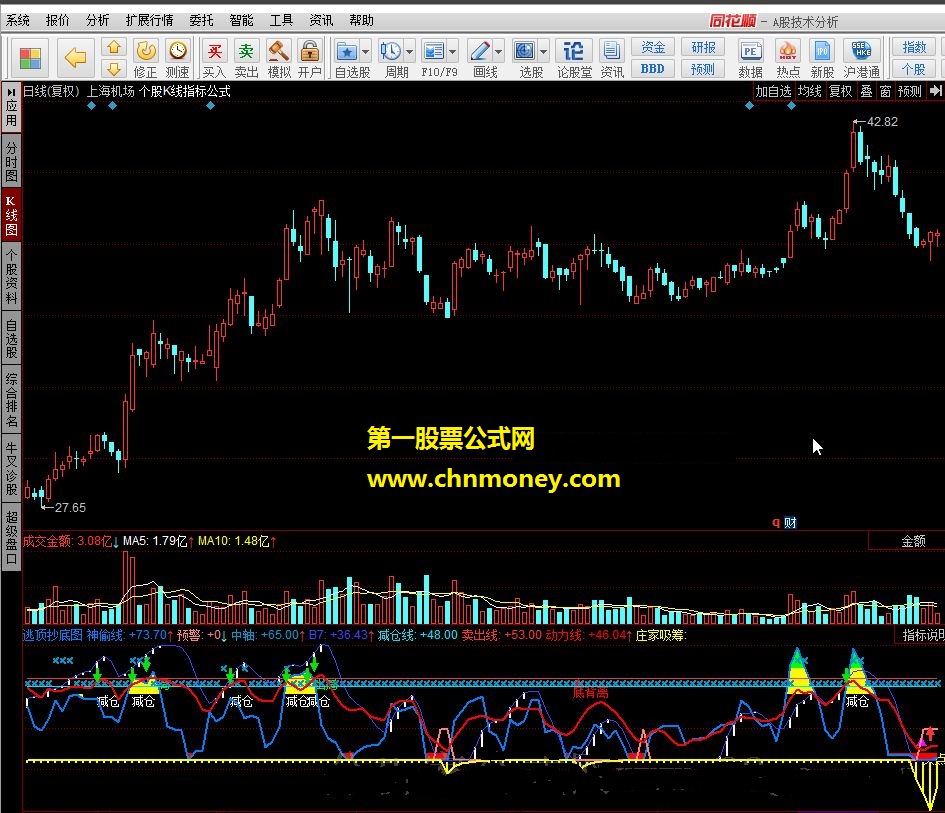This screenshot has height=813, width=945.
Task: Toggle 预测 forecast display
Action: pos(909,91)
